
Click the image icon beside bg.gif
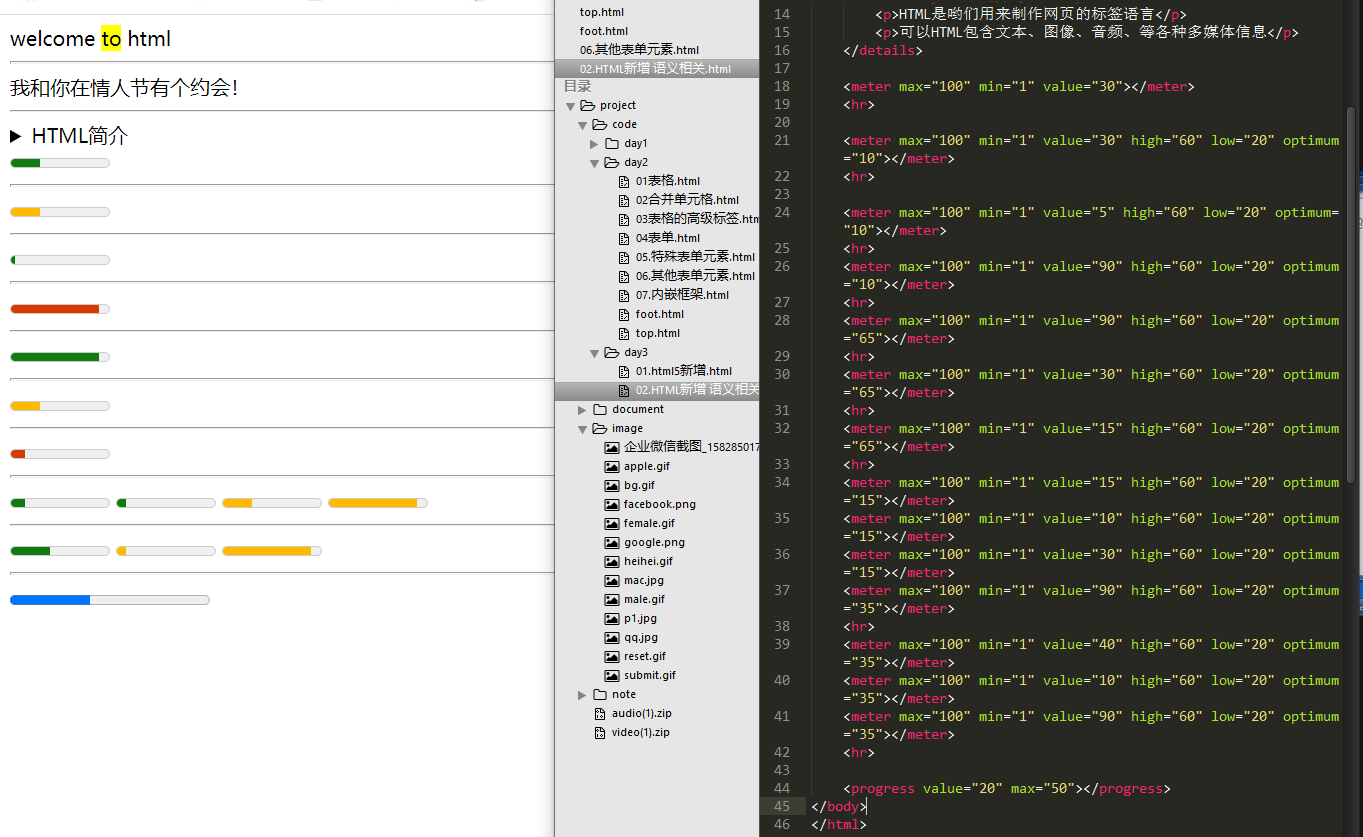coord(611,485)
